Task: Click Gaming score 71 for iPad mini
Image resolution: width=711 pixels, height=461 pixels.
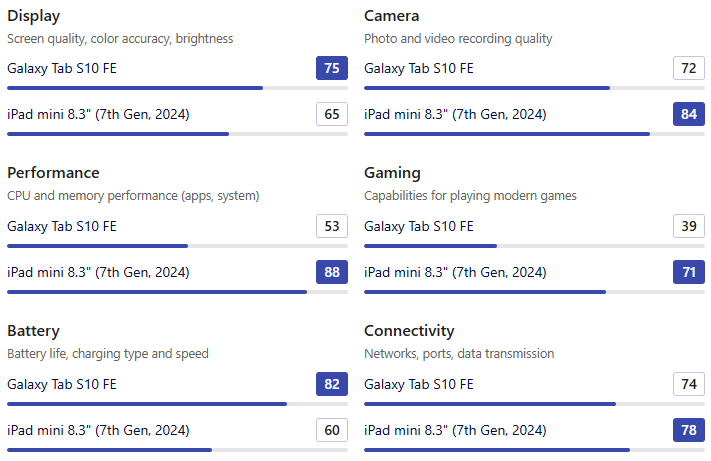Action: pos(689,272)
